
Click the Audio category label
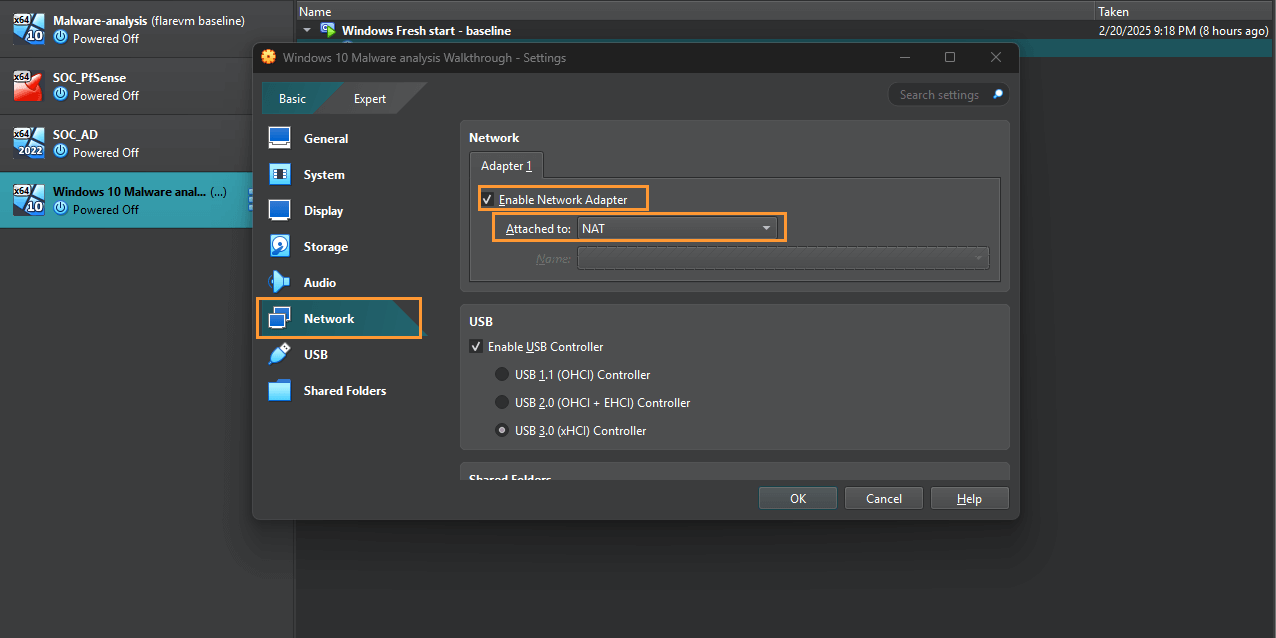click(x=320, y=283)
